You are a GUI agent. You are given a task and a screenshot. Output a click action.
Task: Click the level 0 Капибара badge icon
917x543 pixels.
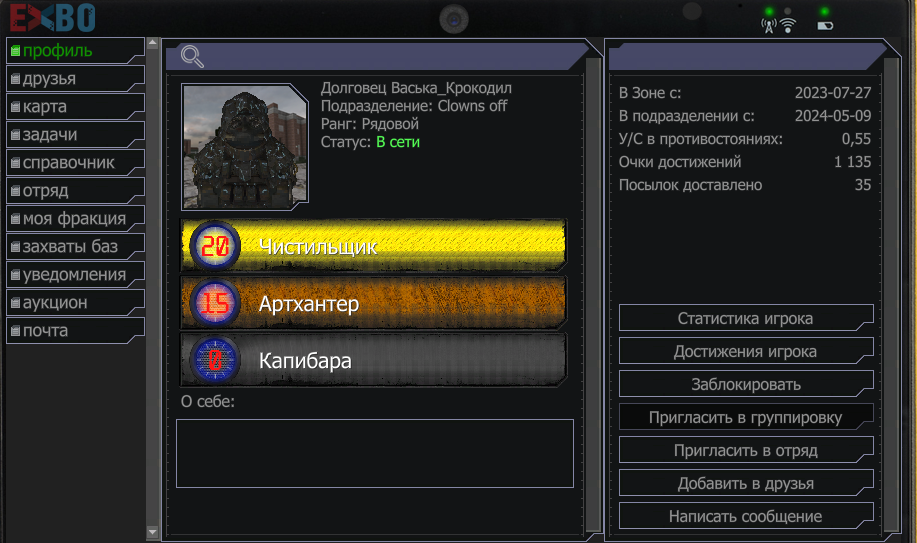215,360
